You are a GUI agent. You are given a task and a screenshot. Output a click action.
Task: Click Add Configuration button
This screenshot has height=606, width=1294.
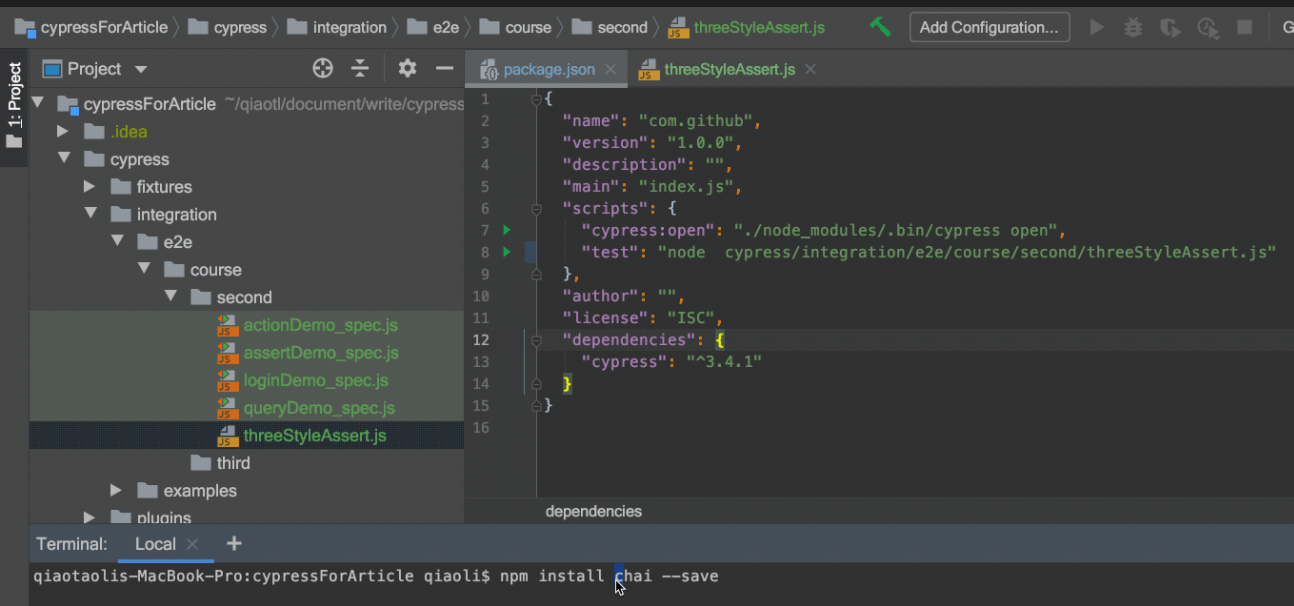click(x=989, y=27)
